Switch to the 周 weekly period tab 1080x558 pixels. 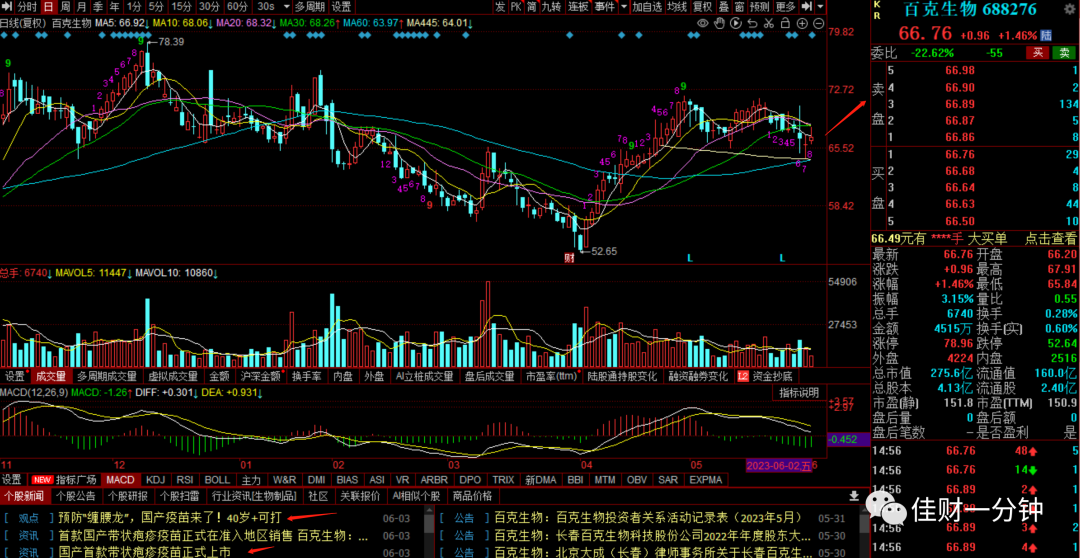coord(65,7)
